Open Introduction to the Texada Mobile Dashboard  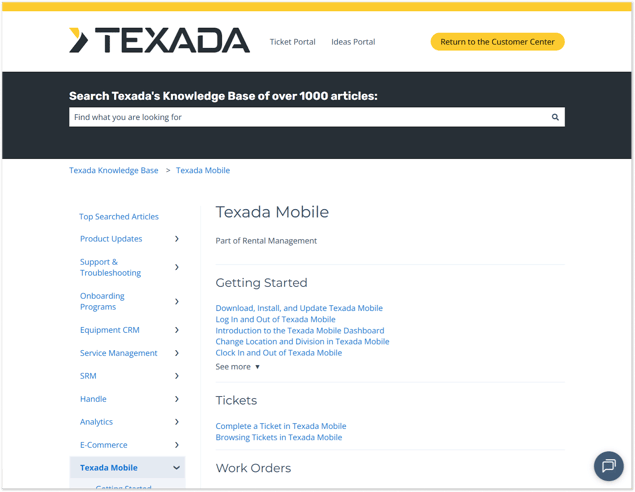(300, 330)
